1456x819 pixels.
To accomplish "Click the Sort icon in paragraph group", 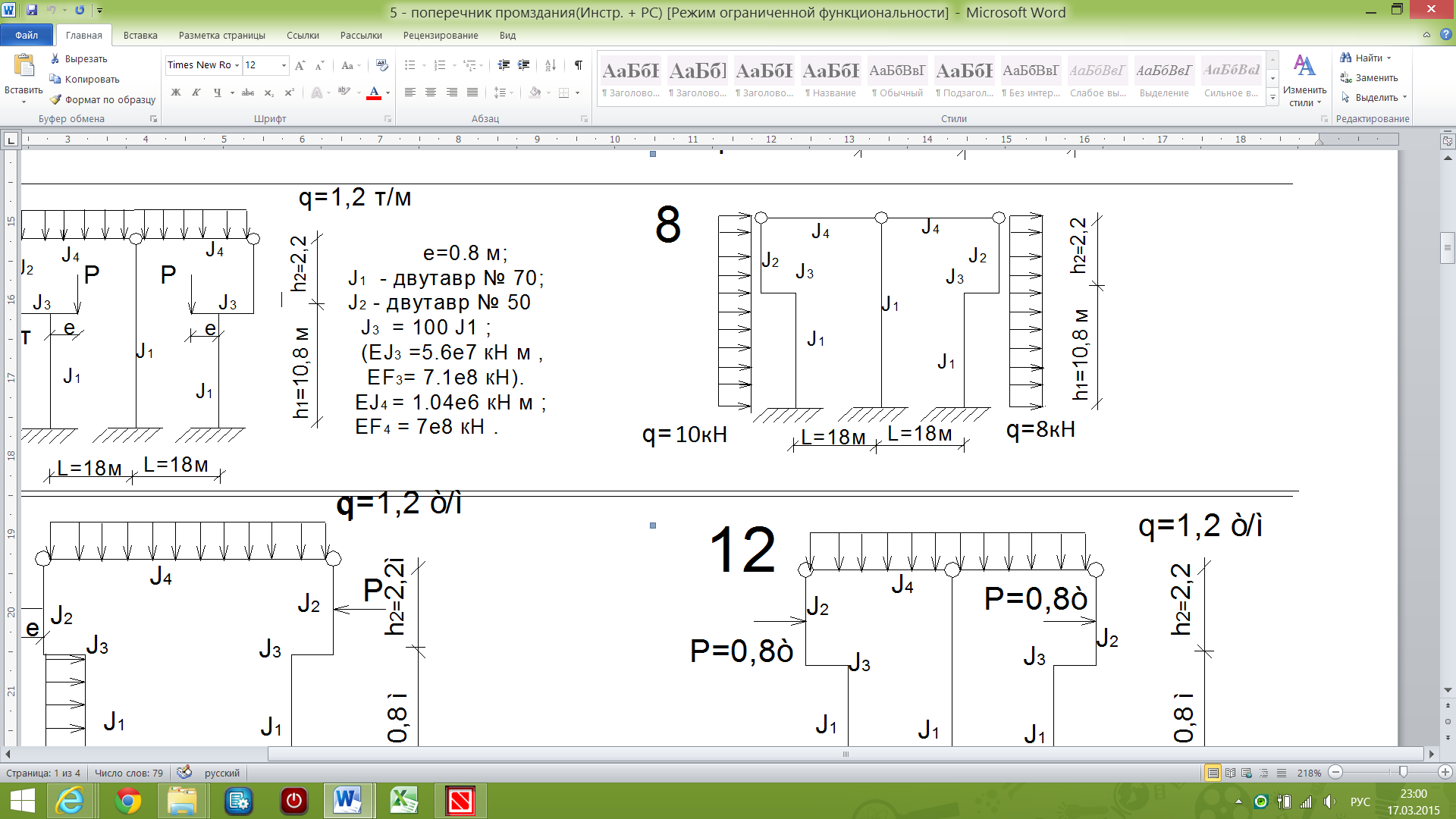I will [x=551, y=65].
